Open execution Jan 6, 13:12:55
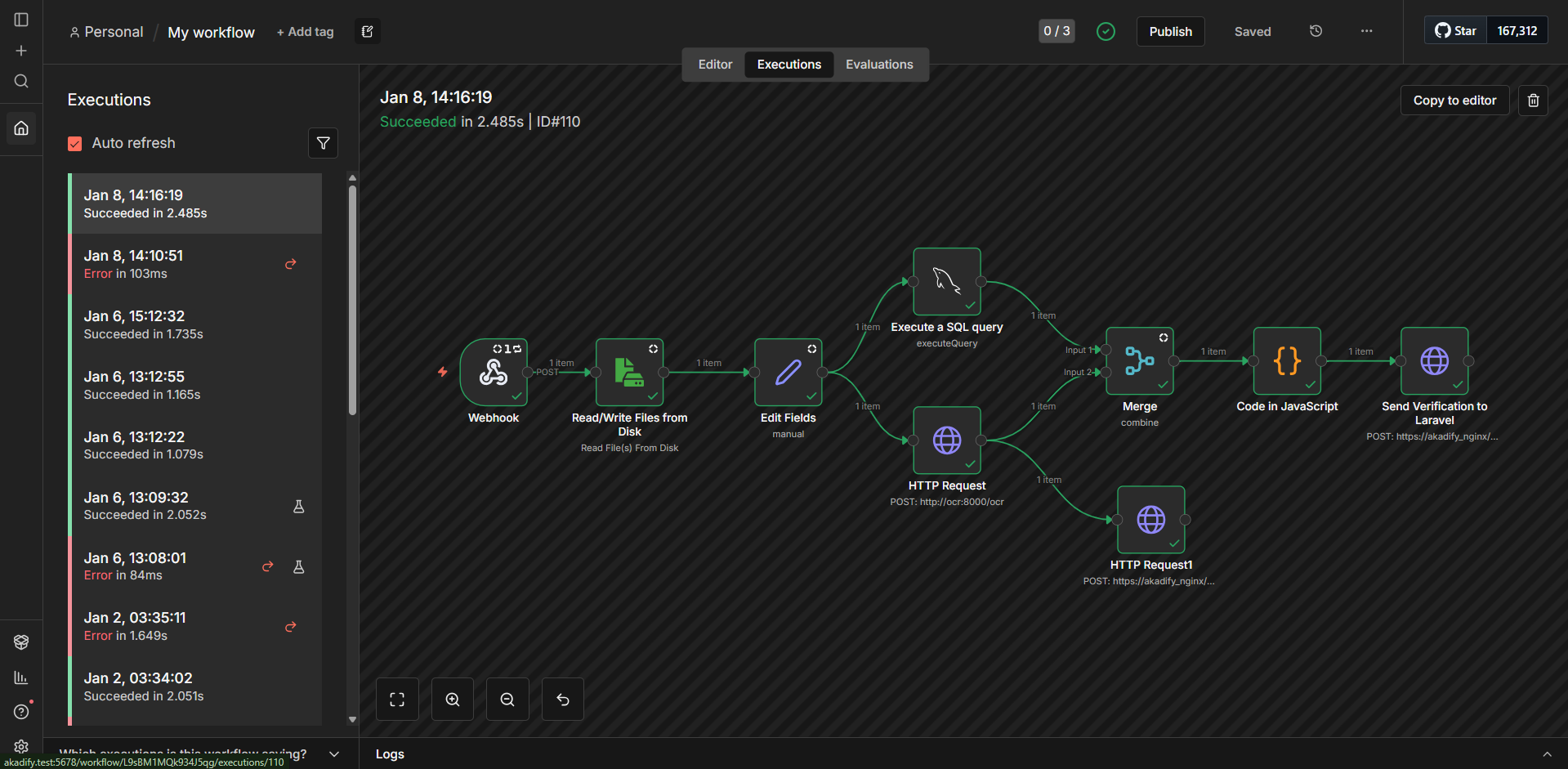 (x=196, y=385)
